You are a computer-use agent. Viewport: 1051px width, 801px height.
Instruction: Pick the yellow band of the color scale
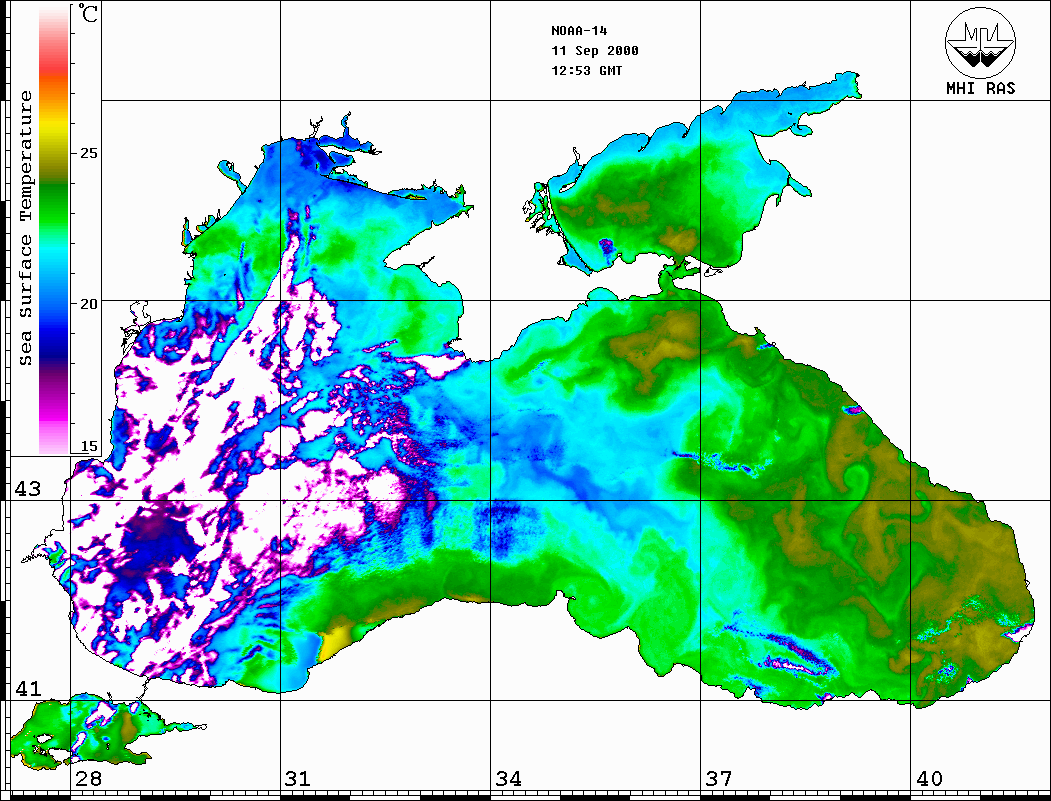pos(54,127)
